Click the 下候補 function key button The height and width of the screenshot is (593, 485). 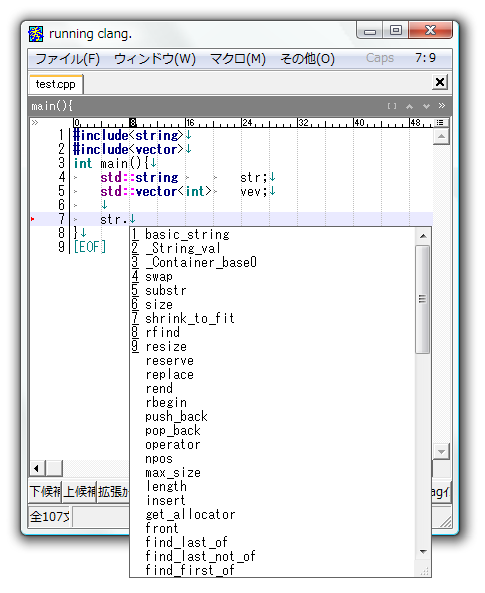point(45,492)
